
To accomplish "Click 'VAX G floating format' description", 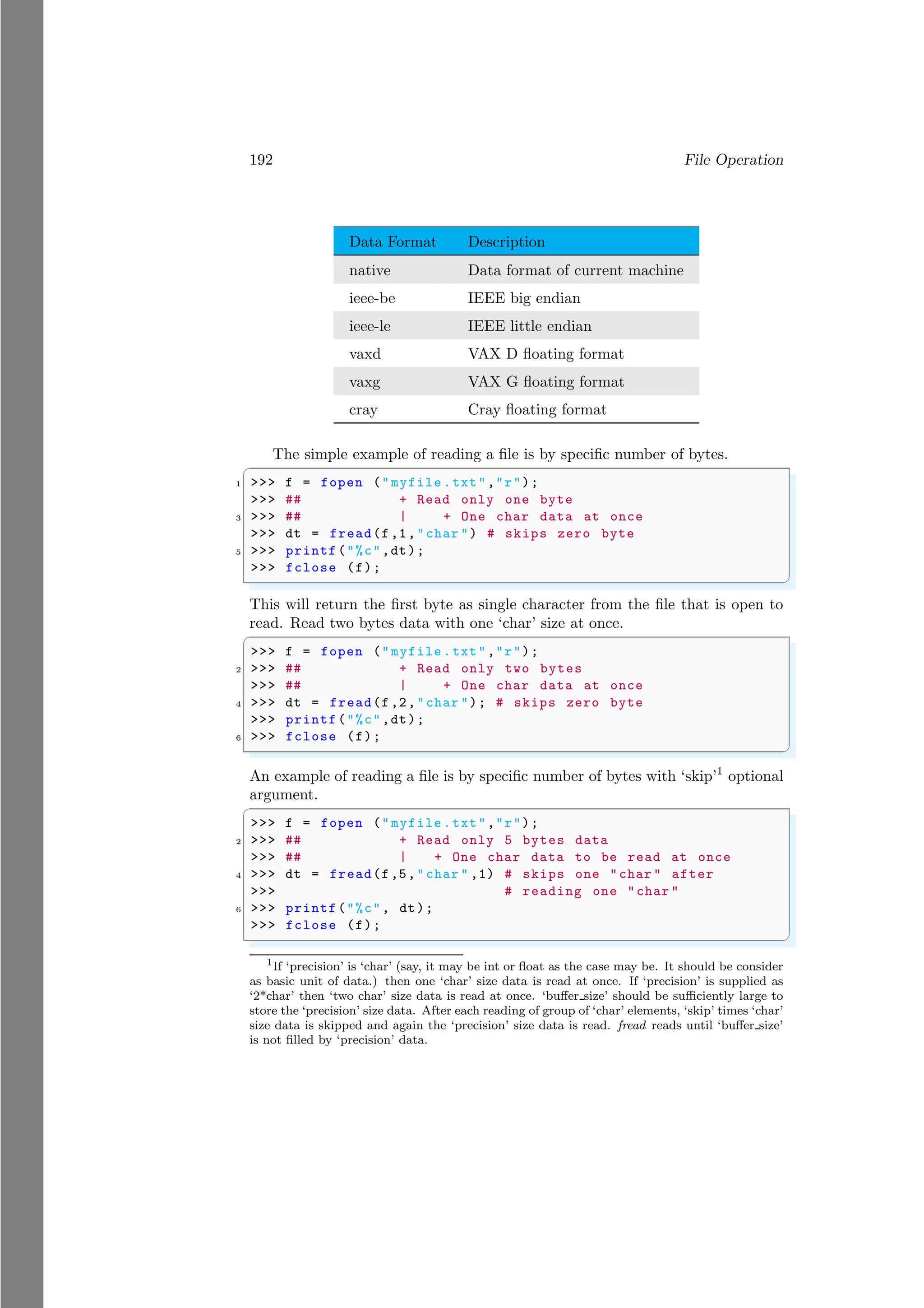I will [545, 382].
